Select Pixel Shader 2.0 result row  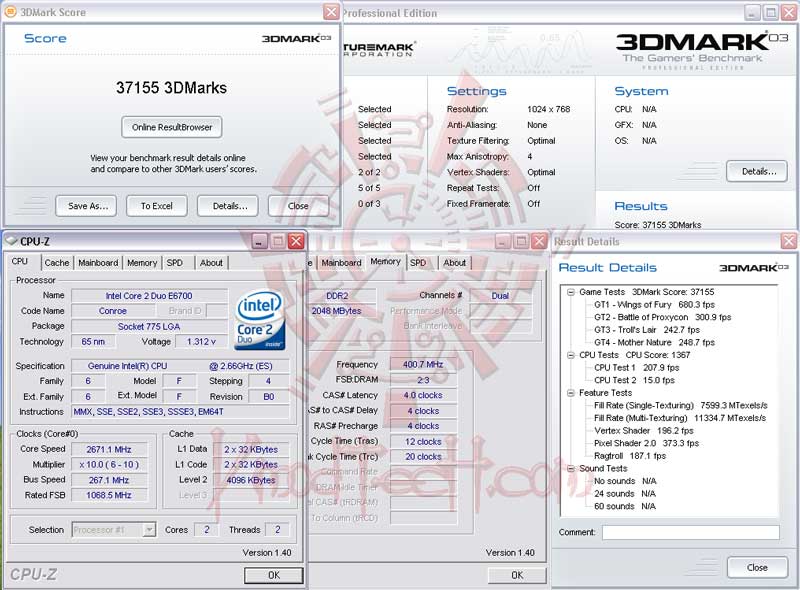646,443
